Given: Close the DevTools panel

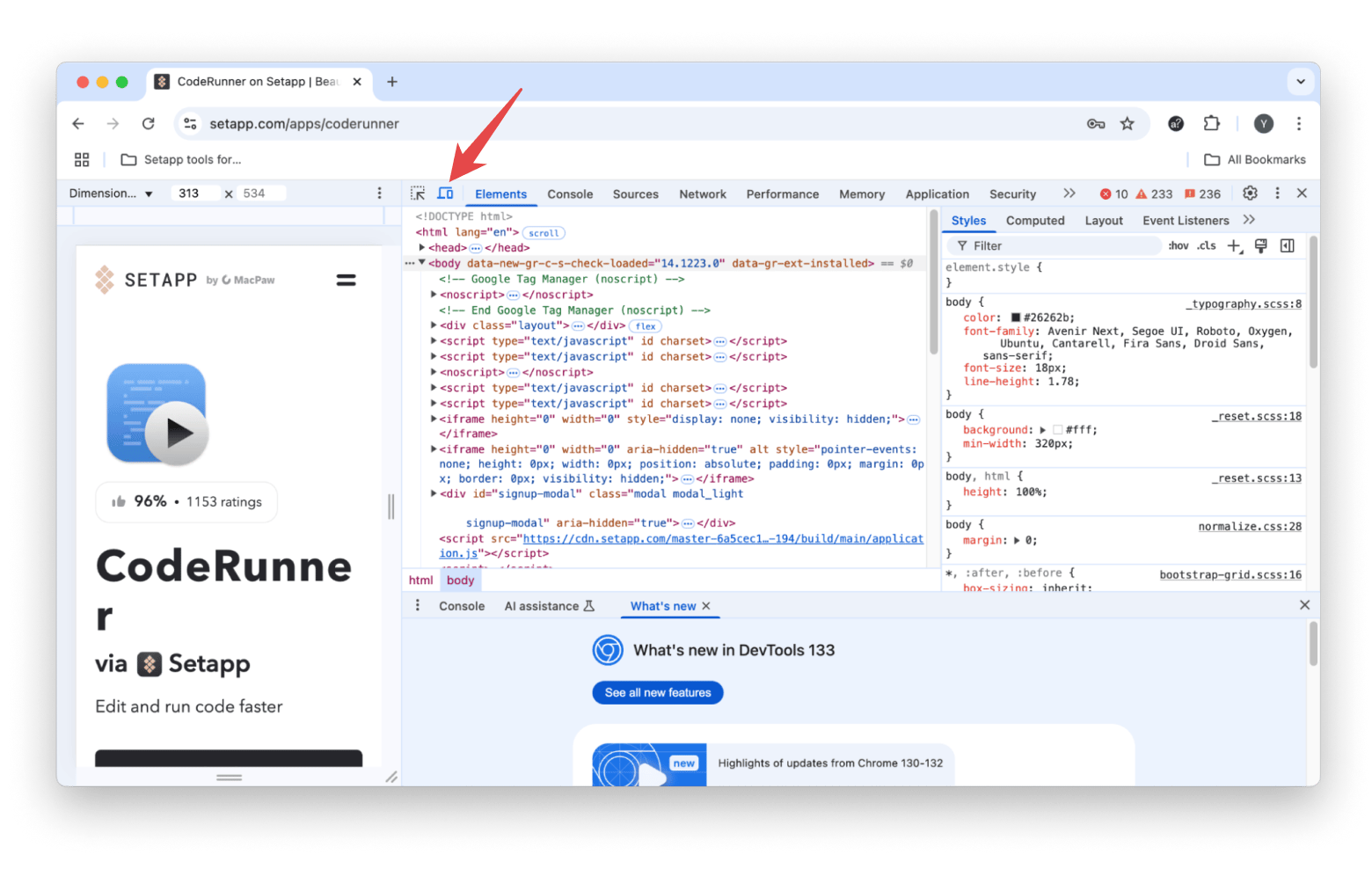Looking at the screenshot, I should (x=1302, y=194).
